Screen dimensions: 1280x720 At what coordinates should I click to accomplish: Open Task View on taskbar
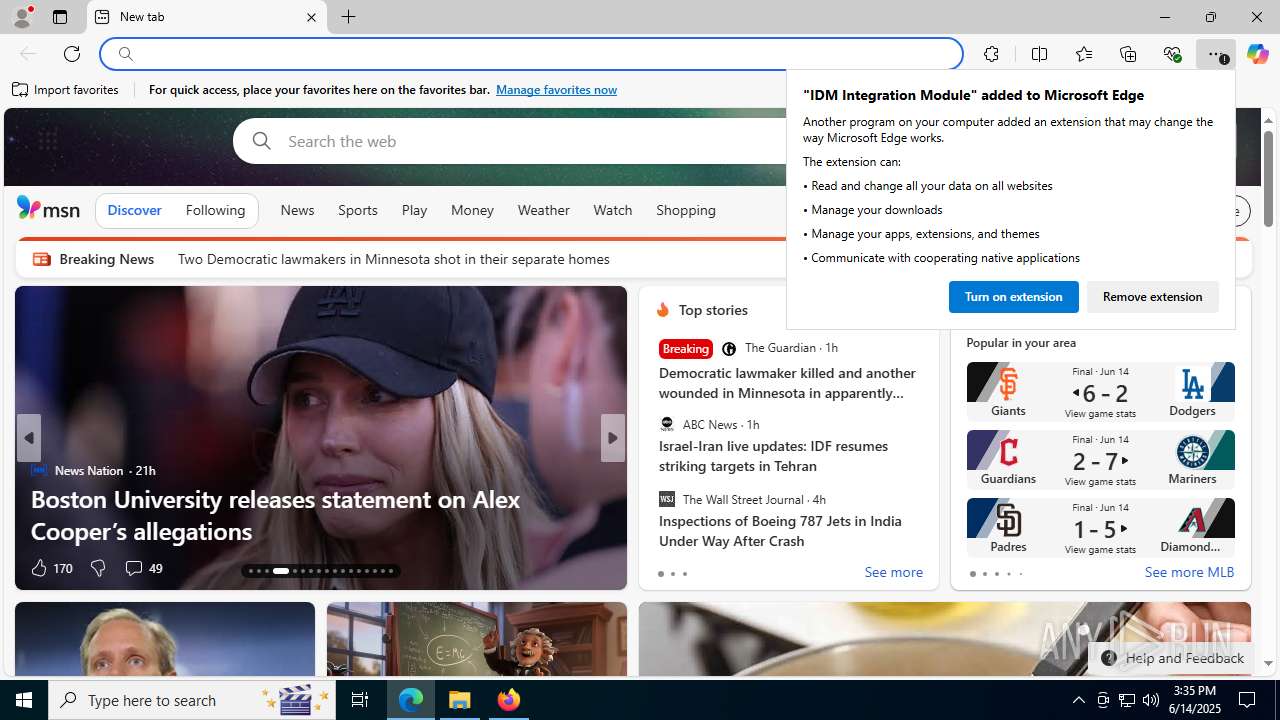point(360,700)
